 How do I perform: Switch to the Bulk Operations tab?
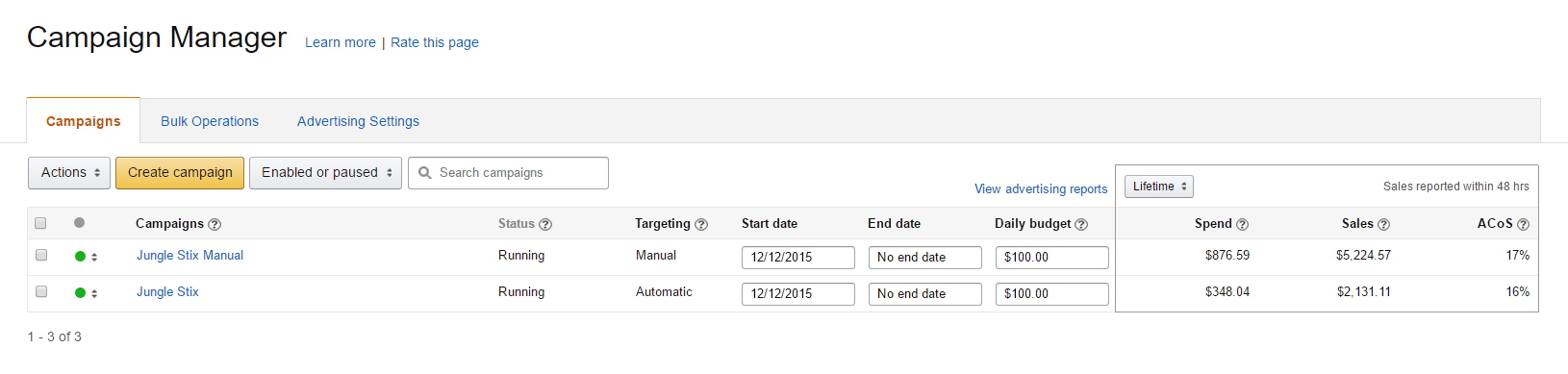click(x=210, y=121)
